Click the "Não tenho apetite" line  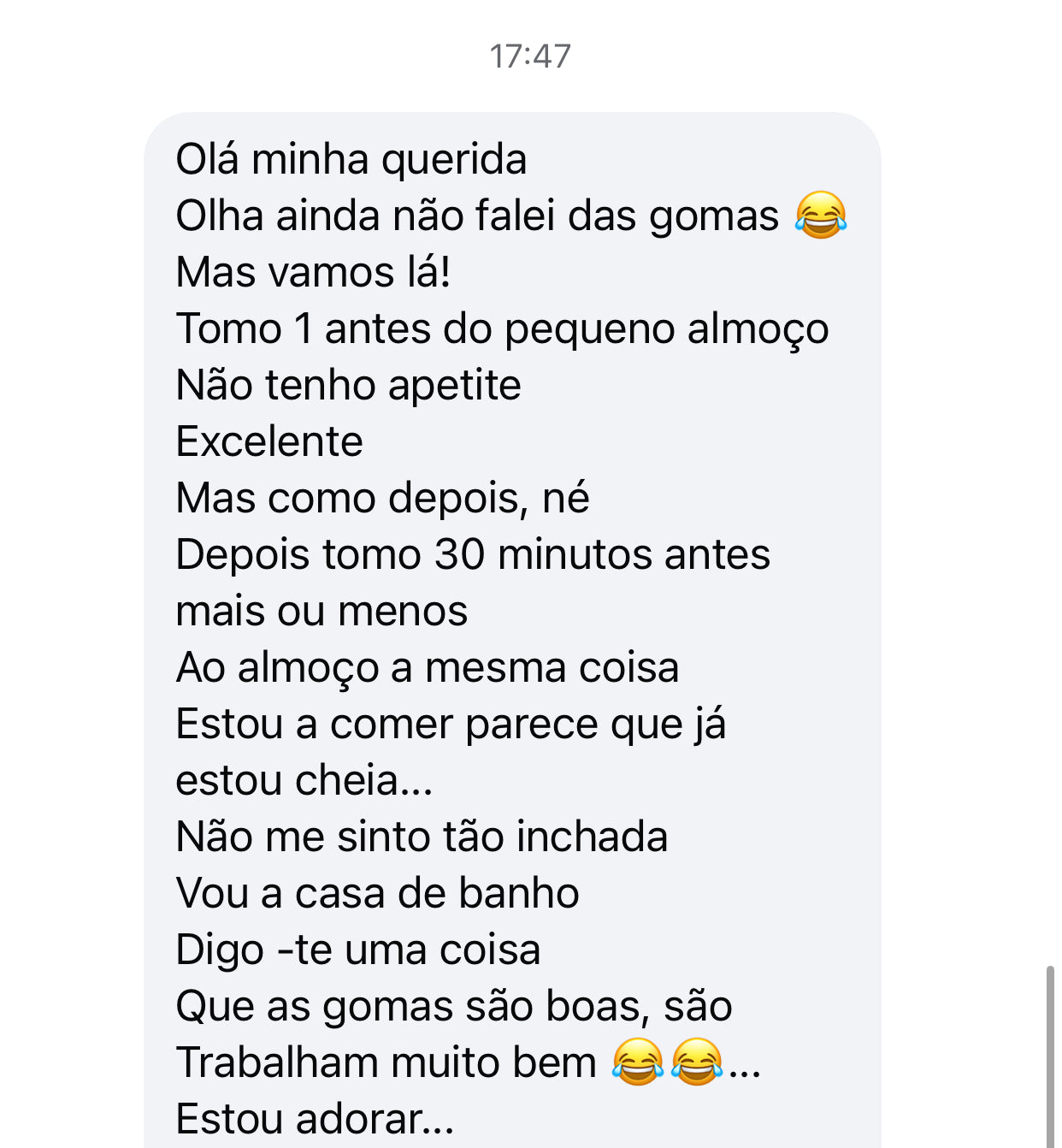[x=348, y=385]
